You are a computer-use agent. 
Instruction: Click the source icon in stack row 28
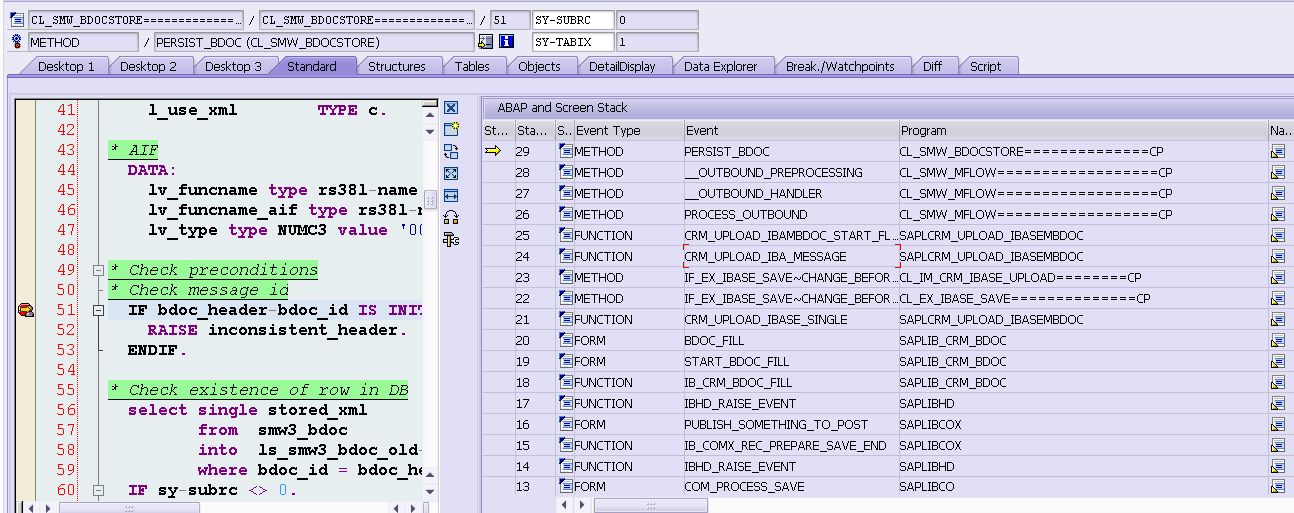[565, 172]
